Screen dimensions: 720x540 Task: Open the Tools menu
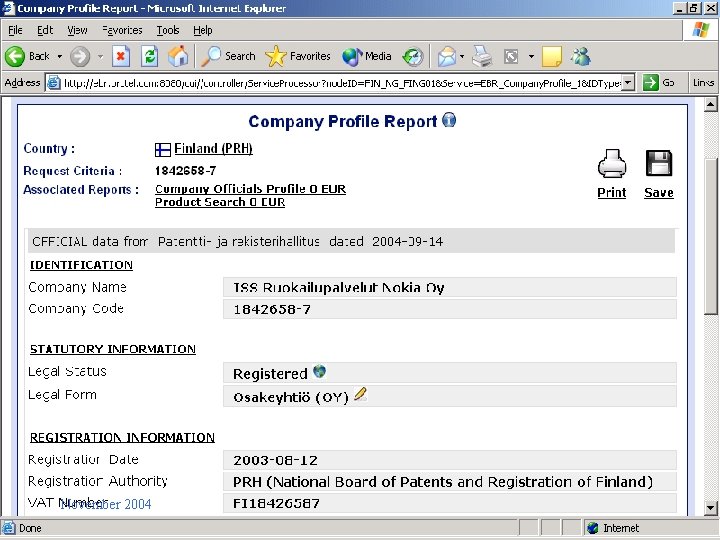click(168, 30)
